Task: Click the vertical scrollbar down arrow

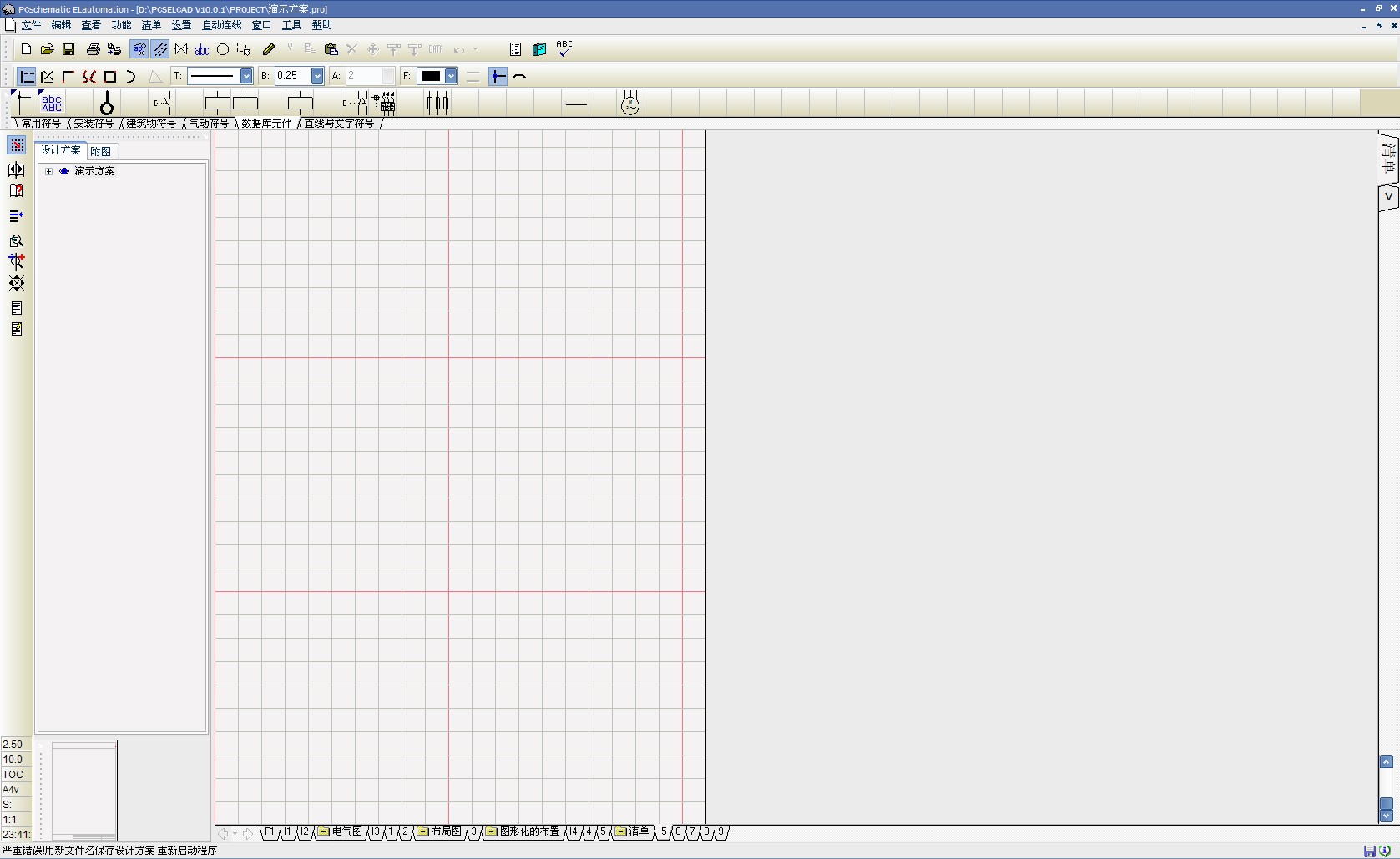Action: pyautogui.click(x=1386, y=816)
